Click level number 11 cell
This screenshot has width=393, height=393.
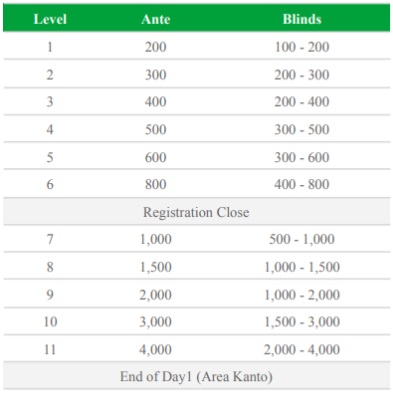point(50,349)
